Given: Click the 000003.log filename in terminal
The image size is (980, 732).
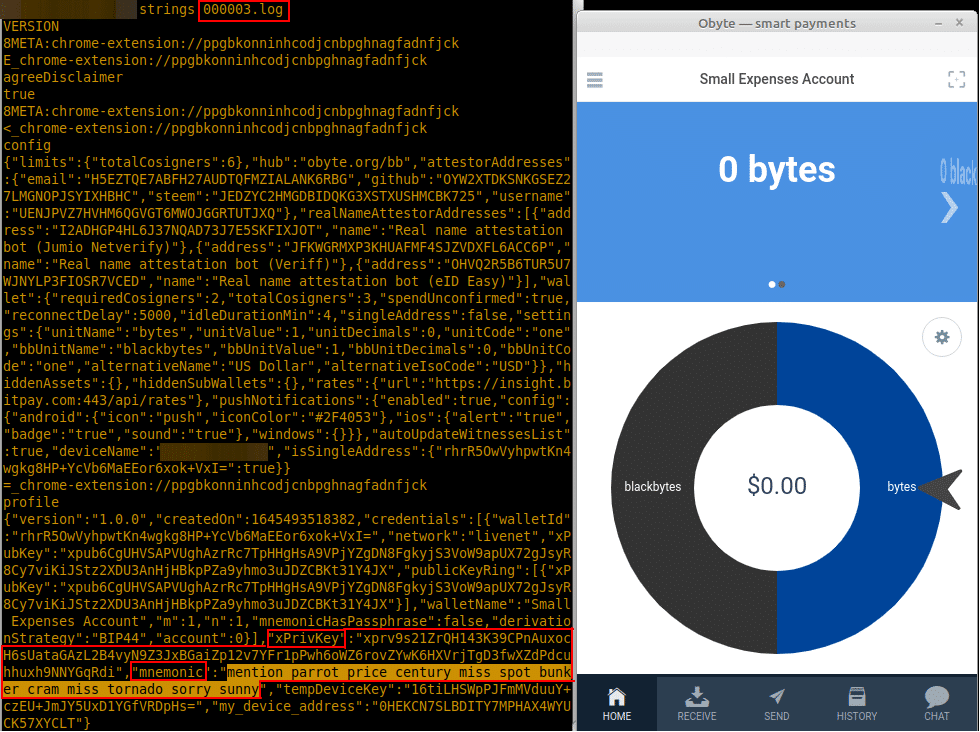Looking at the screenshot, I should point(244,10).
